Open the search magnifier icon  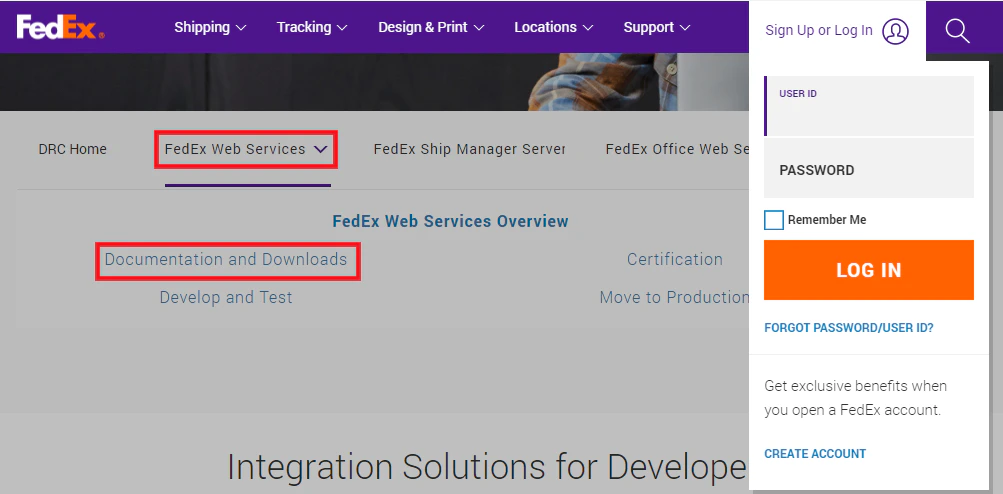958,30
